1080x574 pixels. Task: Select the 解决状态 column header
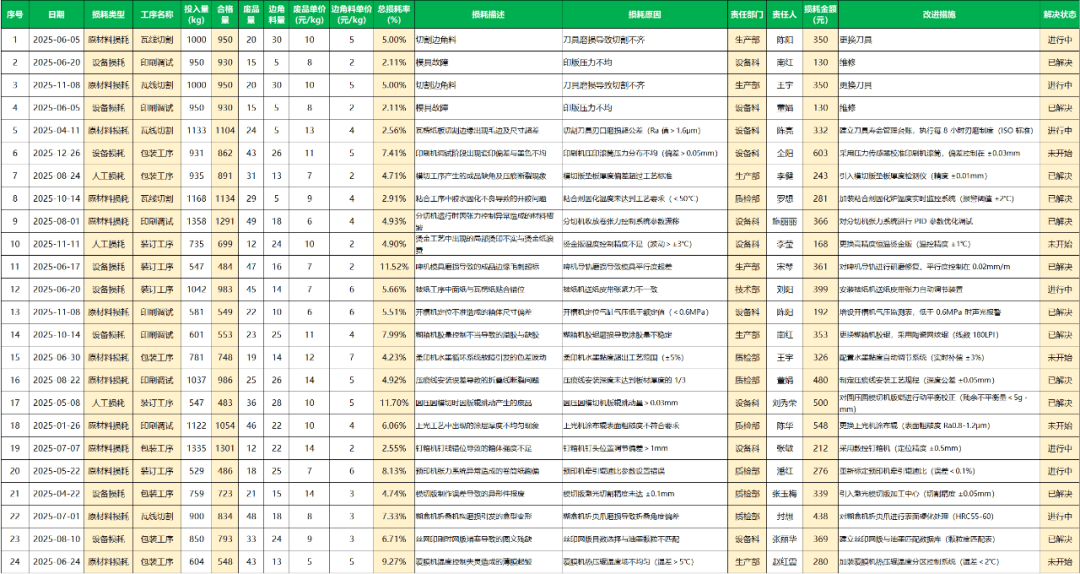[x=1060, y=14]
